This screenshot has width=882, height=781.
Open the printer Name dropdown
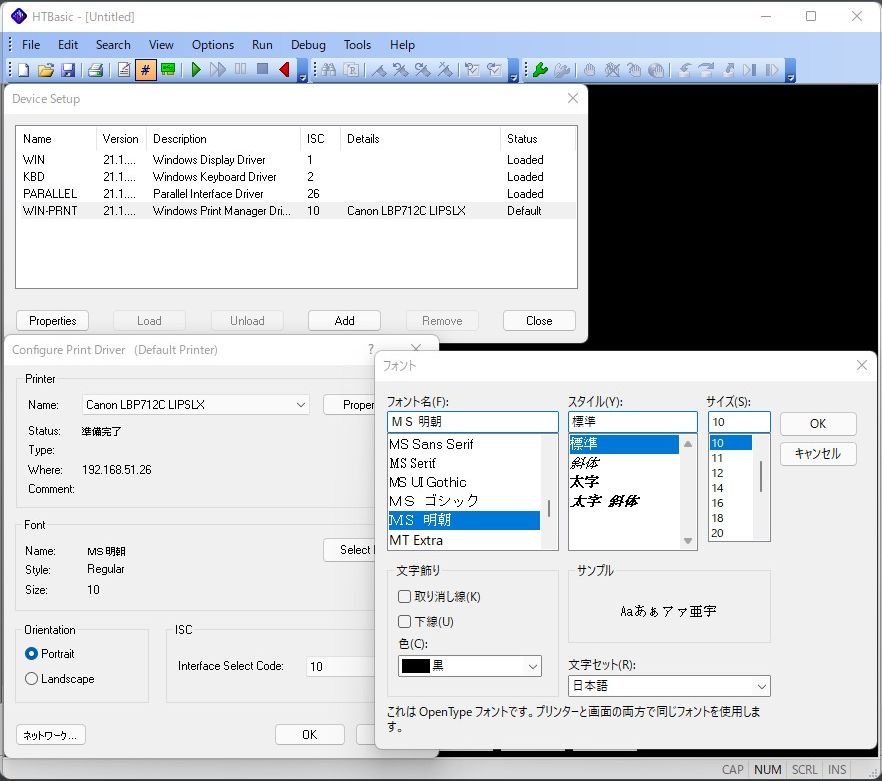tap(196, 405)
